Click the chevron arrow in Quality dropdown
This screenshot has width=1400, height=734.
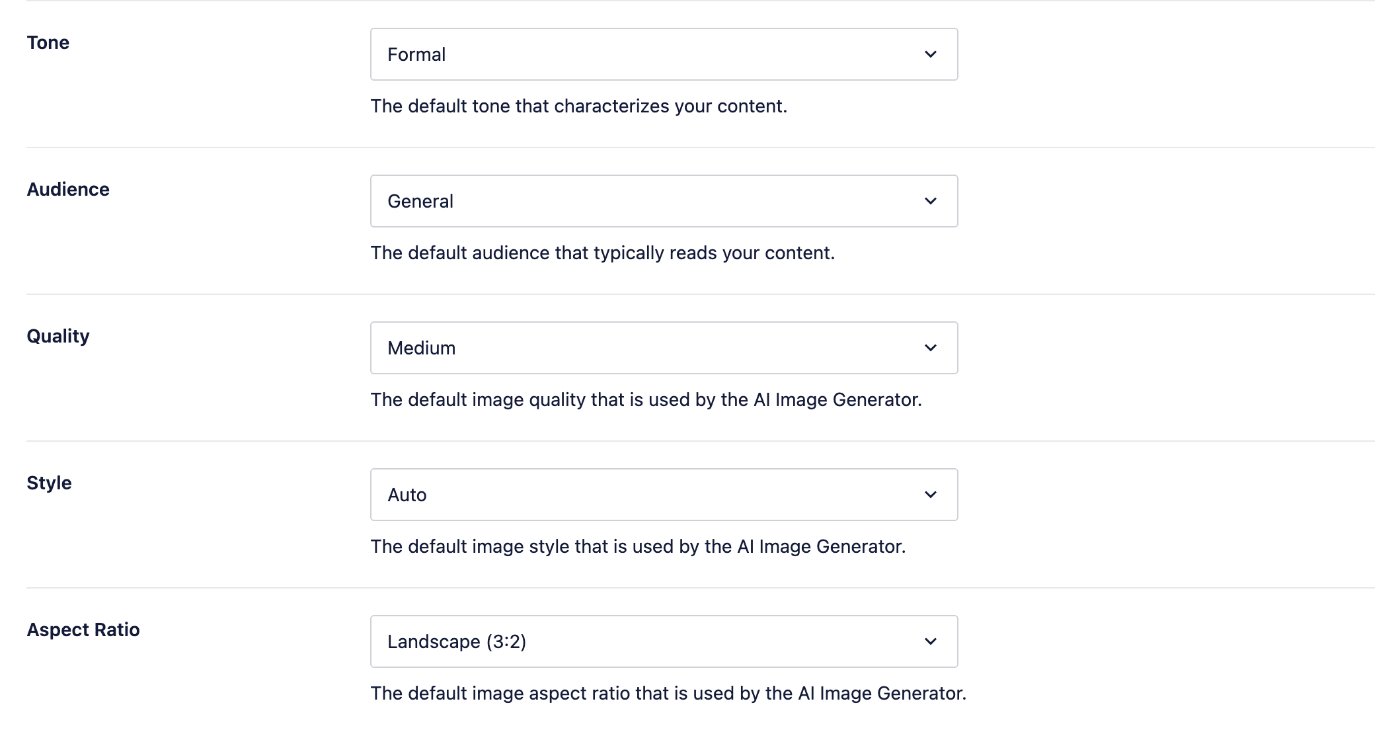[x=931, y=348]
